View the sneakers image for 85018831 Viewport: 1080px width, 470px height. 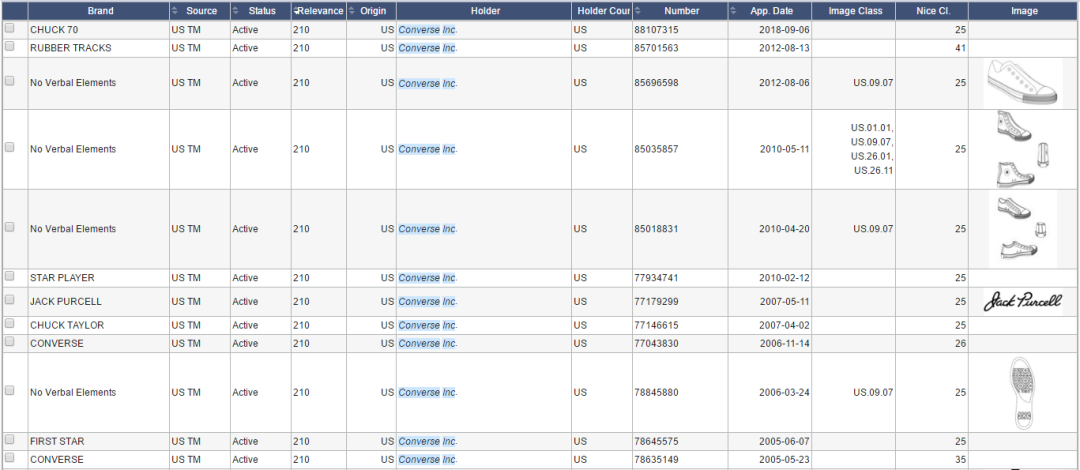[x=1023, y=229]
